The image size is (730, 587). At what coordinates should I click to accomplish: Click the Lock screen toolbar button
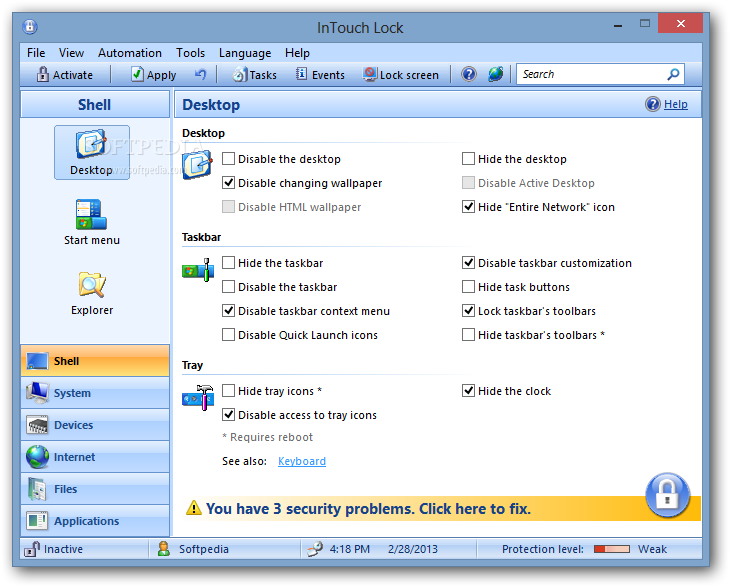pyautogui.click(x=401, y=74)
